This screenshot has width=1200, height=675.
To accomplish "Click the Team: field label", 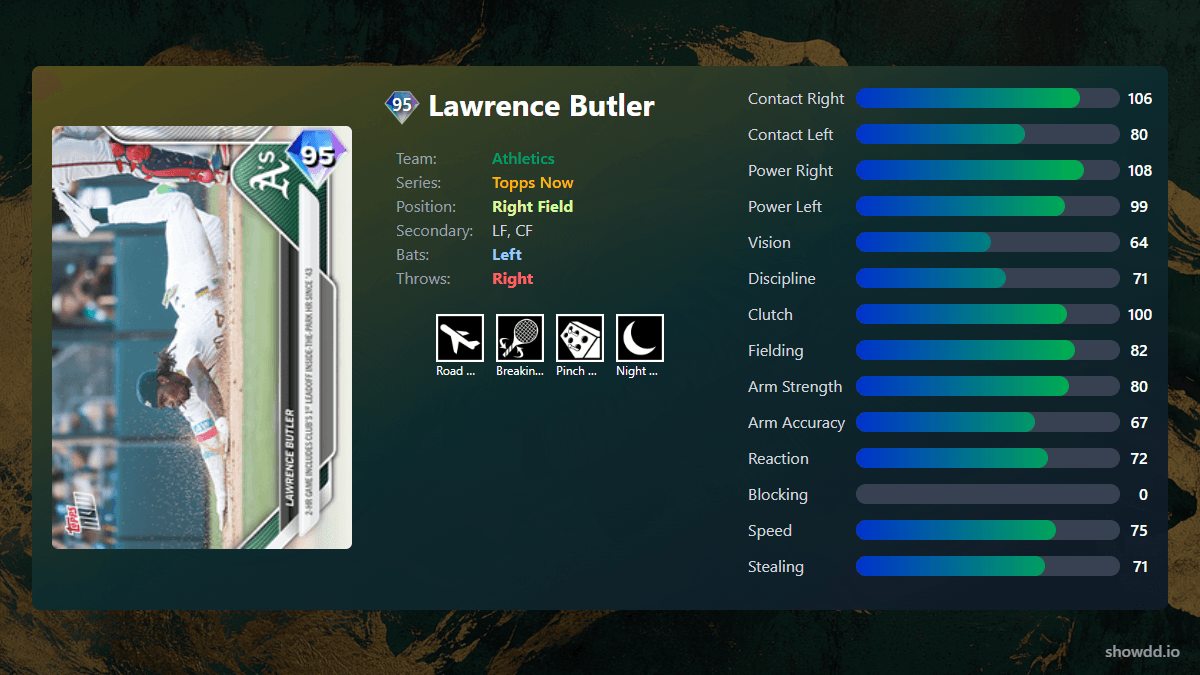I will [416, 158].
